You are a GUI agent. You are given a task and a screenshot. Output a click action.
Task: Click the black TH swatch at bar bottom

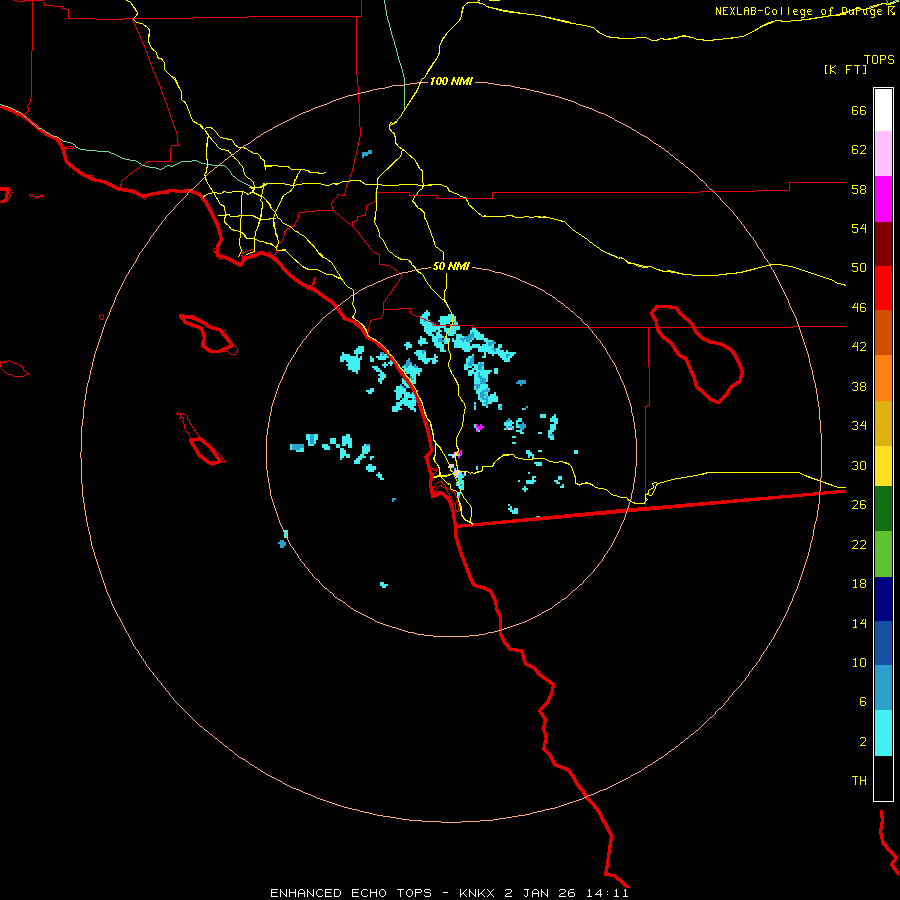tap(883, 778)
